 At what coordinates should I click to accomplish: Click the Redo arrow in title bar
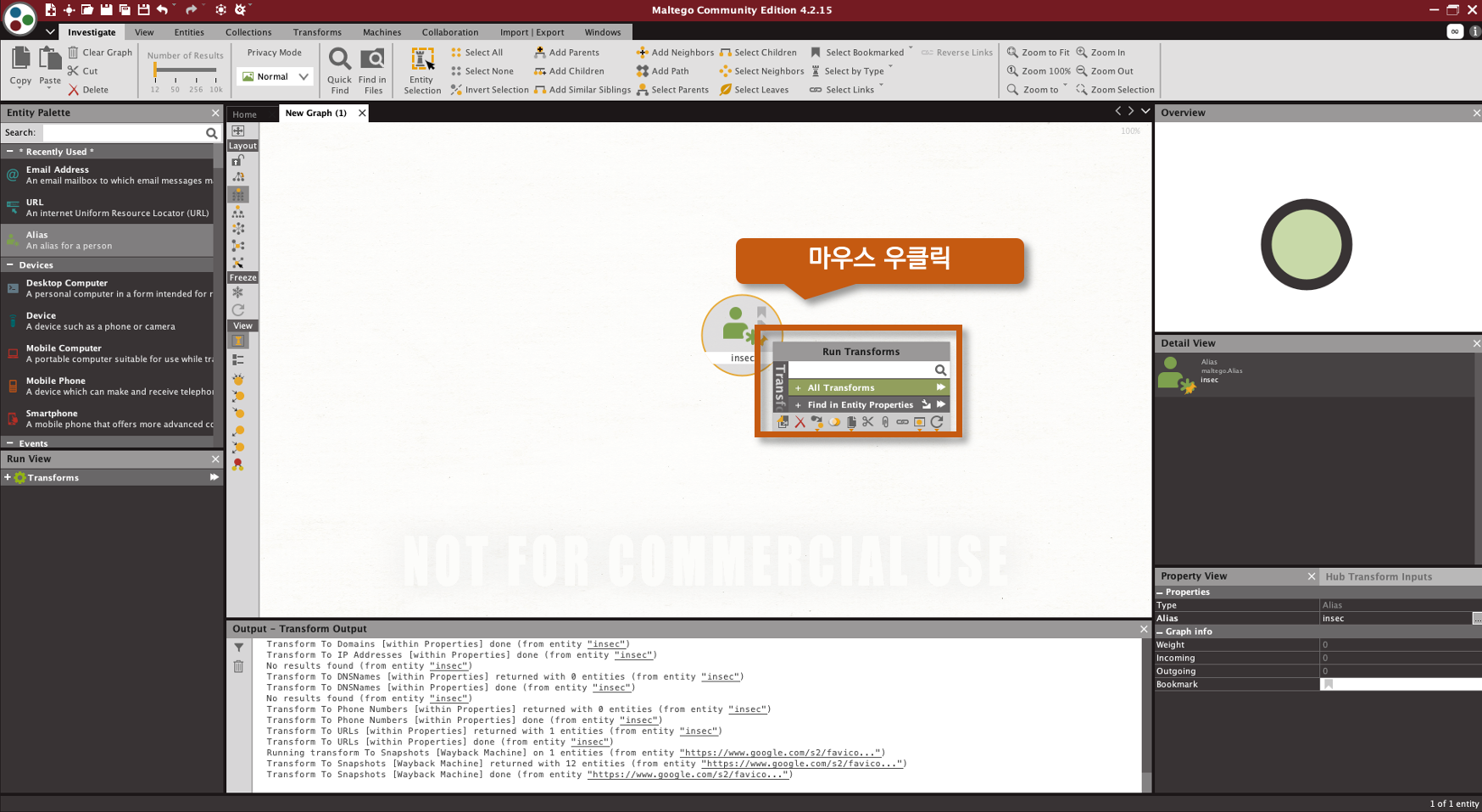191,9
